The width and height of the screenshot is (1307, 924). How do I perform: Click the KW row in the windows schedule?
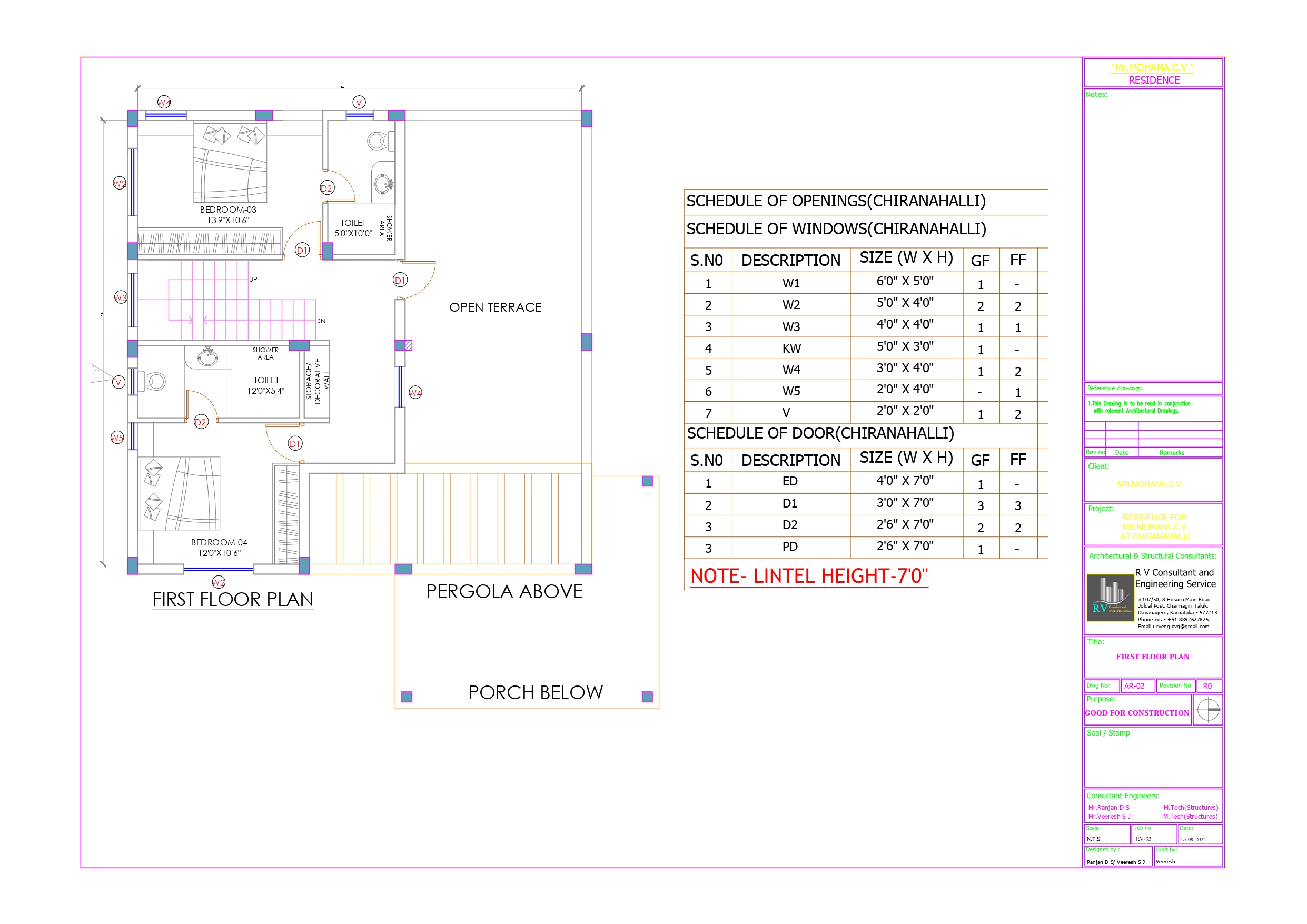791,349
